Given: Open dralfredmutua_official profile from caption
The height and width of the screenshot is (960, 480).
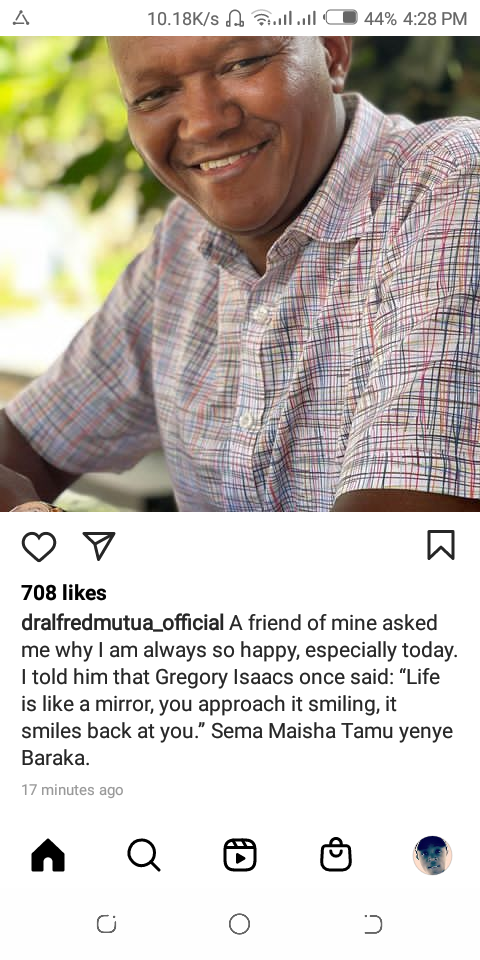Looking at the screenshot, I should pyautogui.click(x=122, y=623).
